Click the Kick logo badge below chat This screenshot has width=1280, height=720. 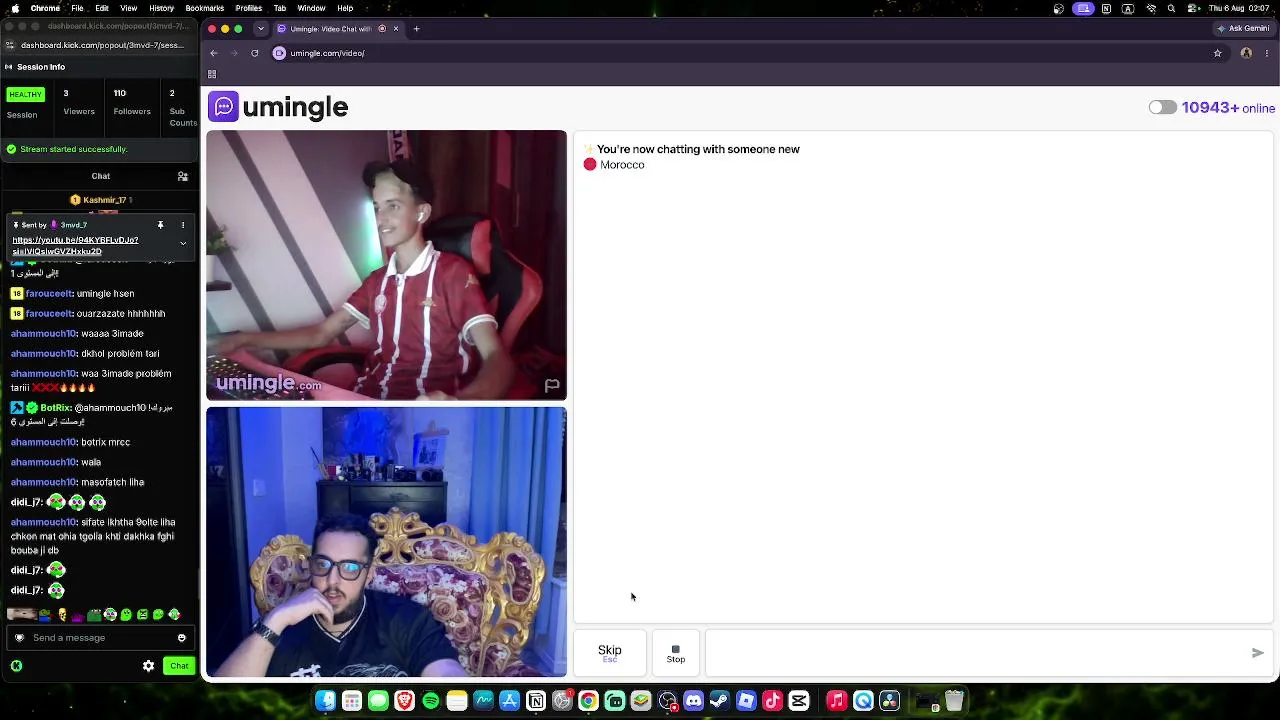[x=16, y=666]
